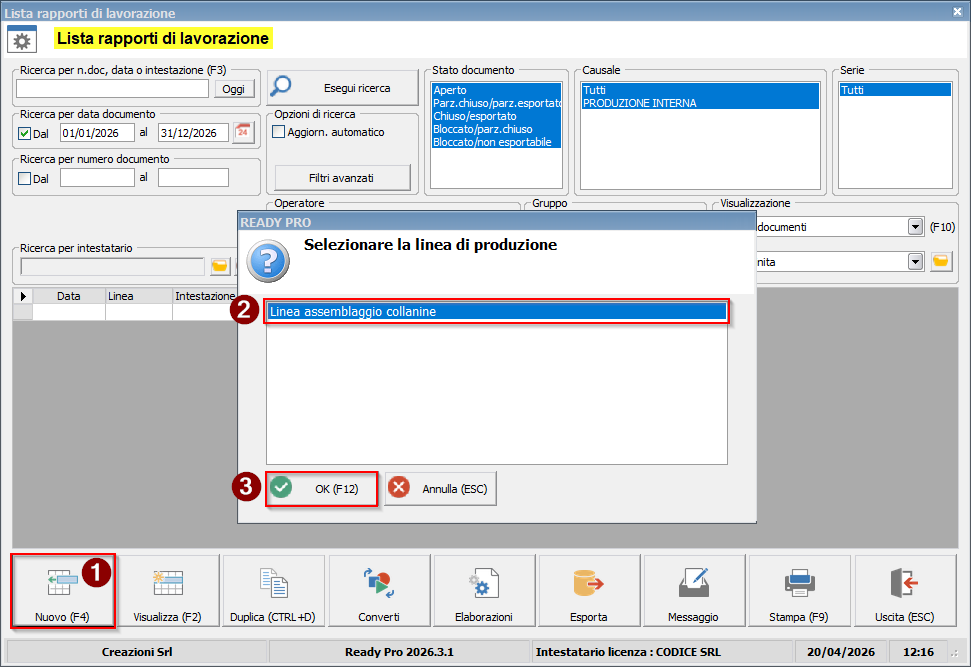Uncheck the Dal date filter checkbox

coord(25,133)
